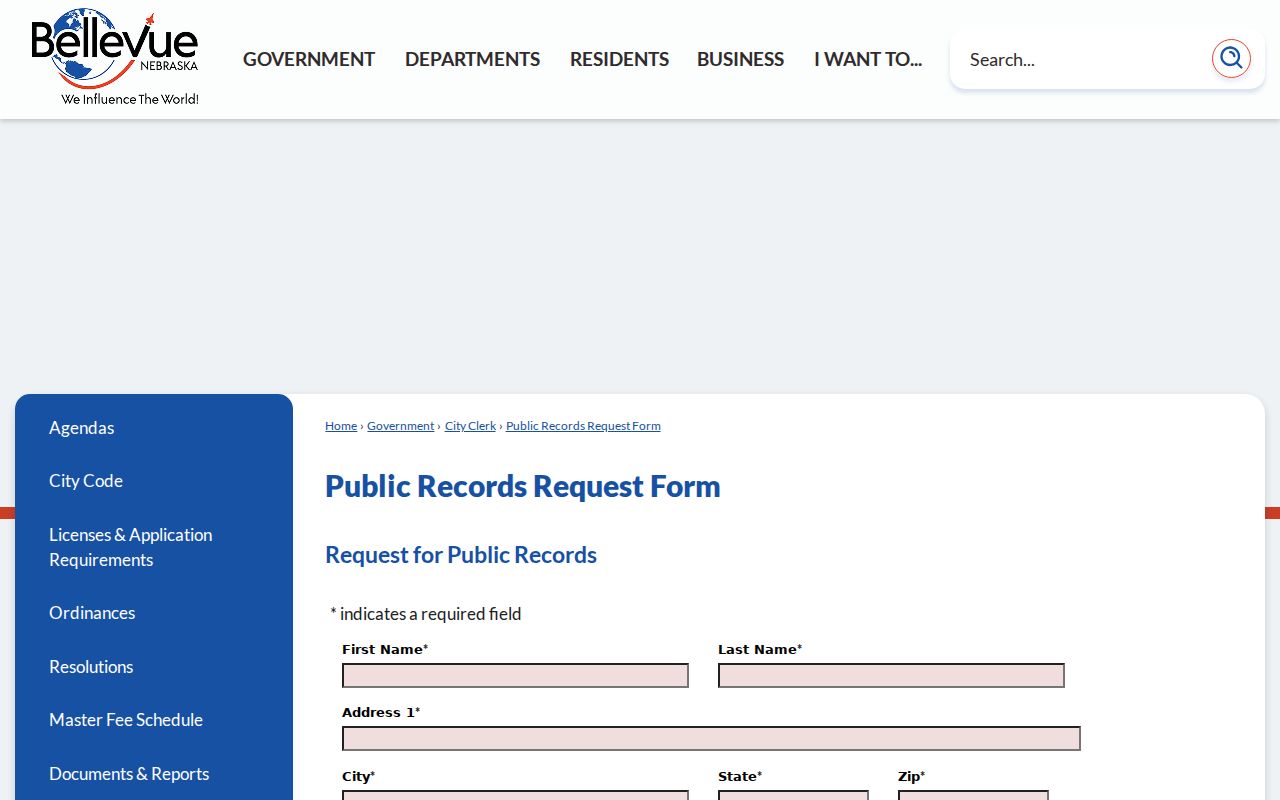
Task: Click the Bellevue Nebraska logo
Action: point(115,58)
